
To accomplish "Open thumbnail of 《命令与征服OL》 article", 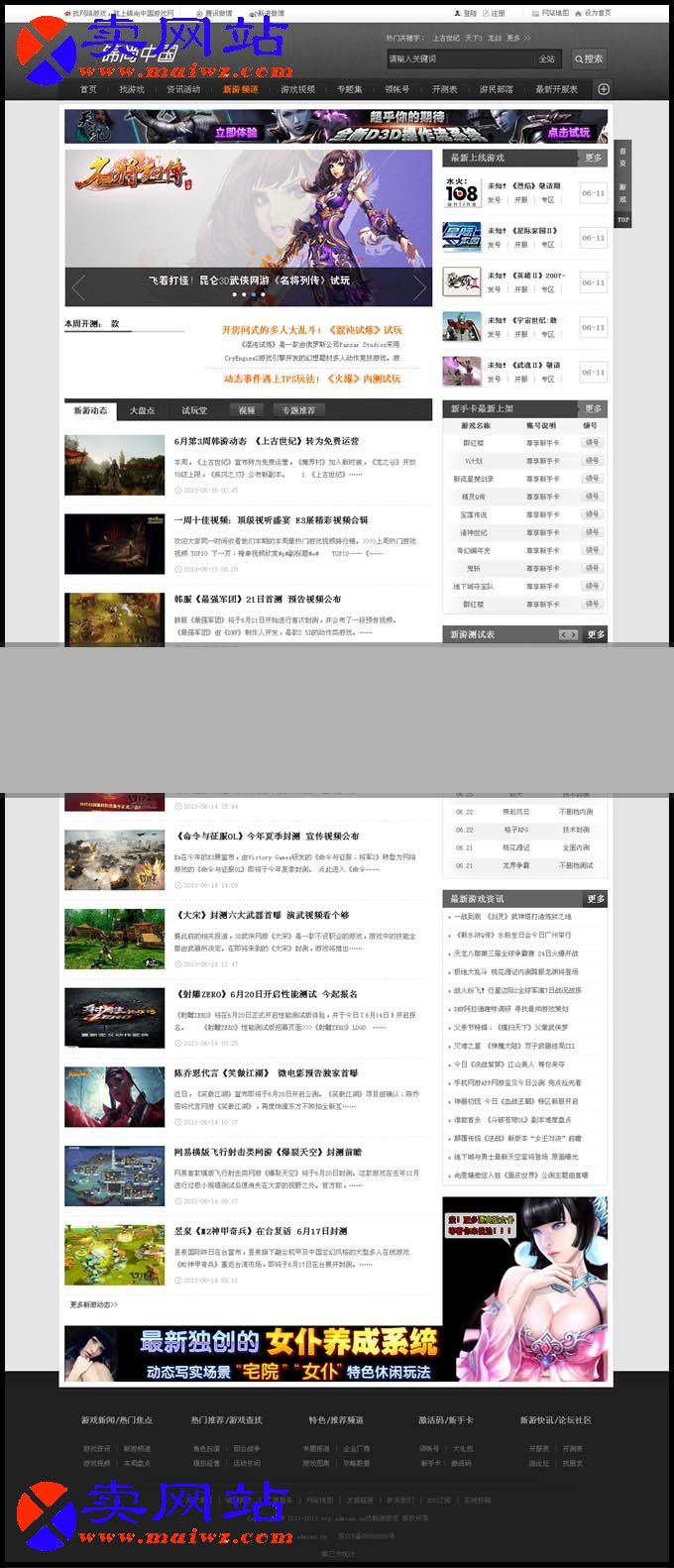I will (115, 860).
